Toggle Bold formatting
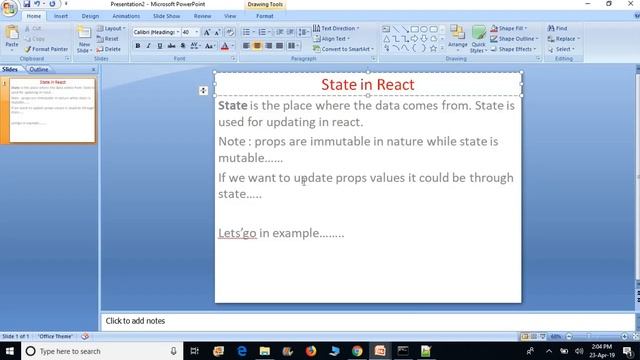 point(138,46)
